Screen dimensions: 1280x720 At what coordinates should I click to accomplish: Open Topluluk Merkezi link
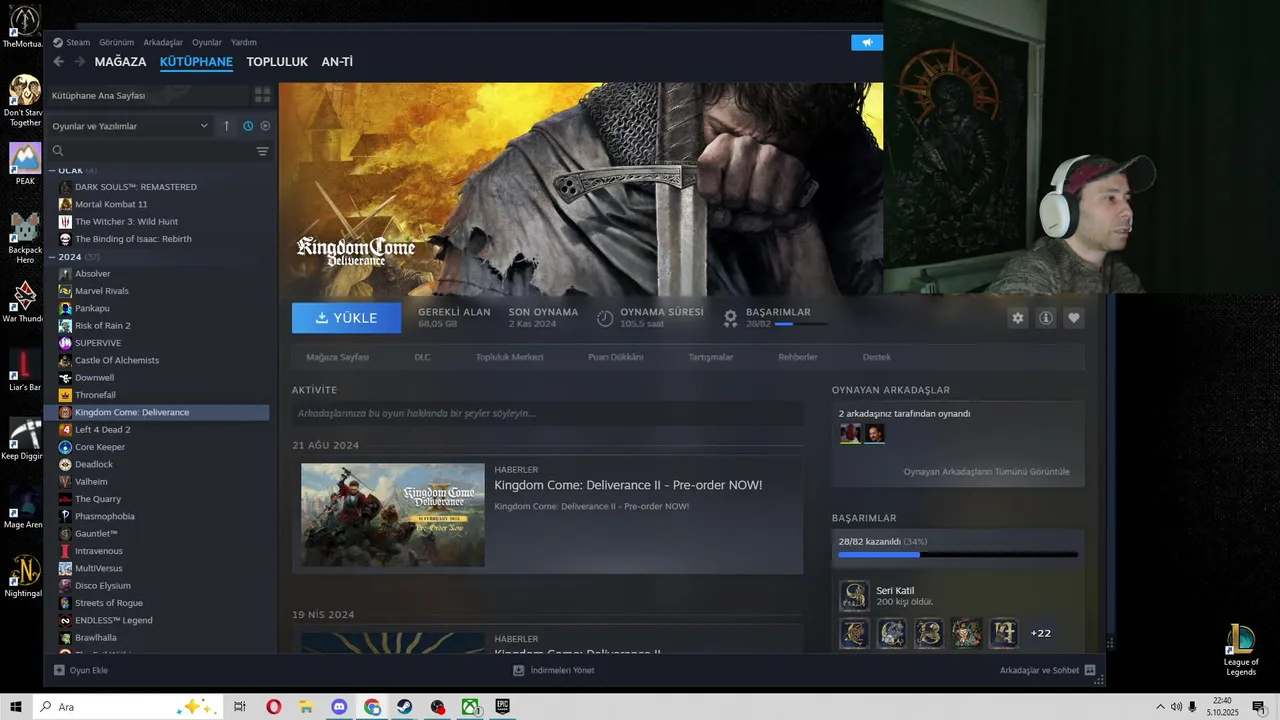click(x=509, y=357)
